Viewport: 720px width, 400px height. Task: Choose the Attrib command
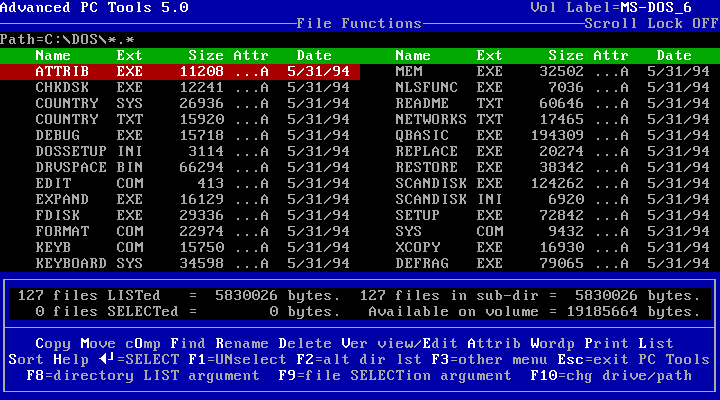tap(494, 344)
